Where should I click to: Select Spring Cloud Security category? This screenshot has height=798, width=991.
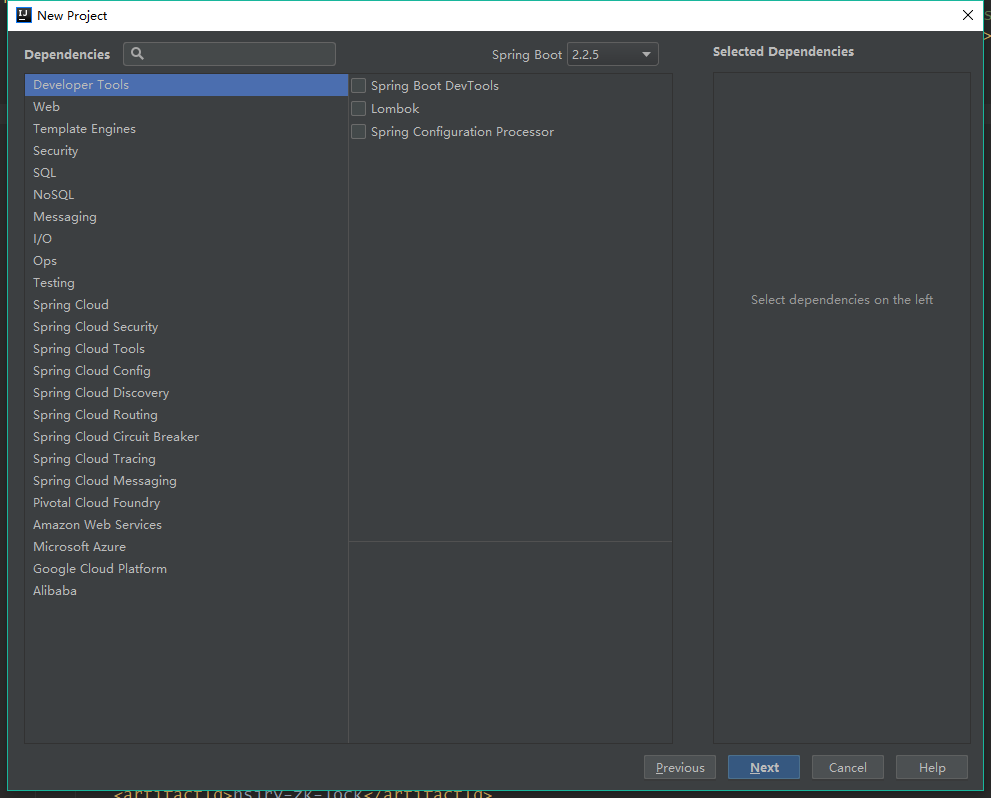pyautogui.click(x=186, y=327)
